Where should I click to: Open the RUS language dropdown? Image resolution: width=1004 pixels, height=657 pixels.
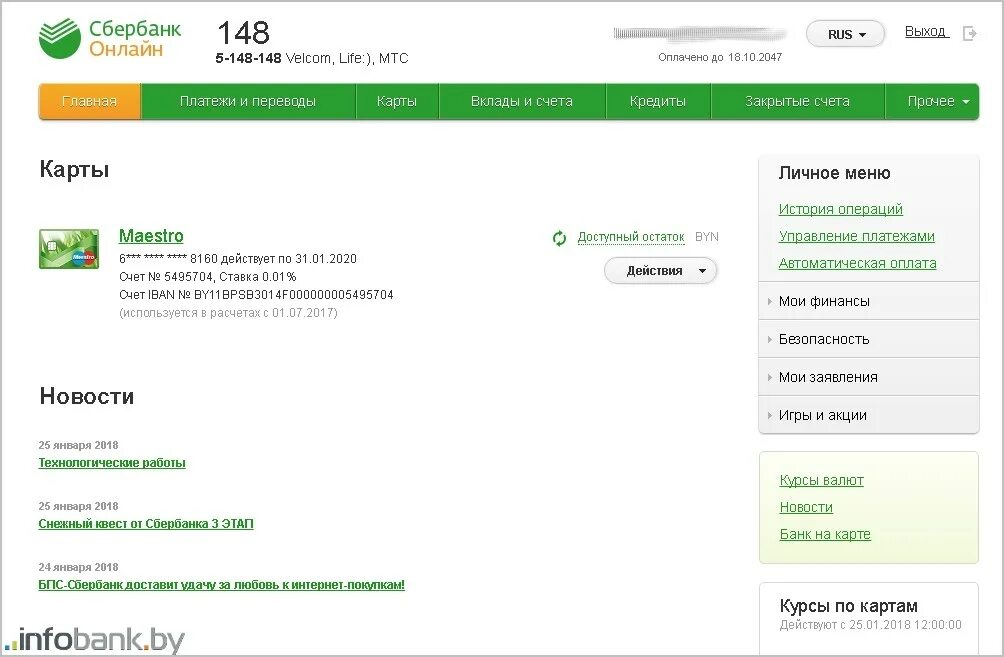pyautogui.click(x=845, y=35)
